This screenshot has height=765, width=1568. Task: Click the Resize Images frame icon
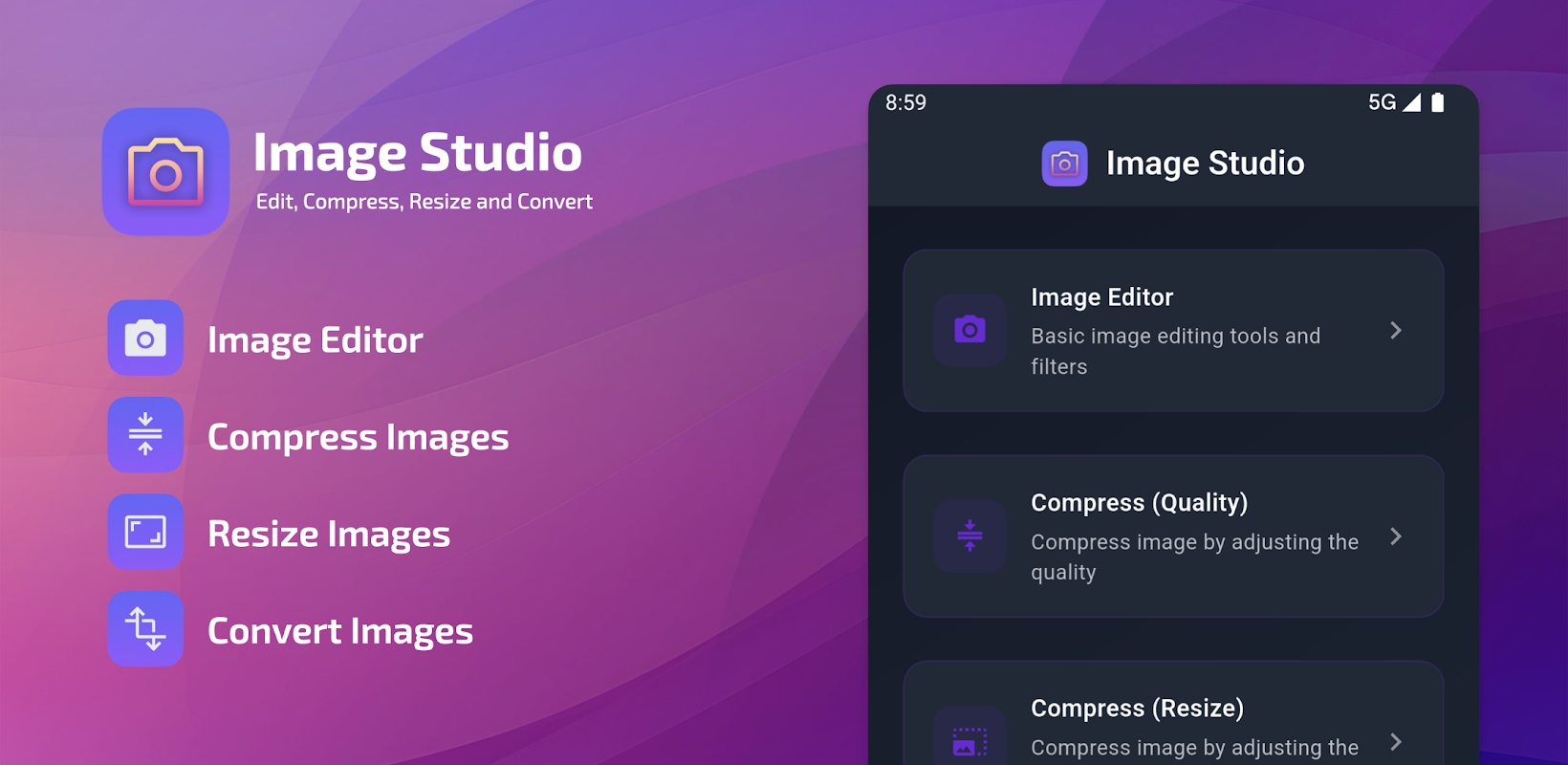[145, 532]
